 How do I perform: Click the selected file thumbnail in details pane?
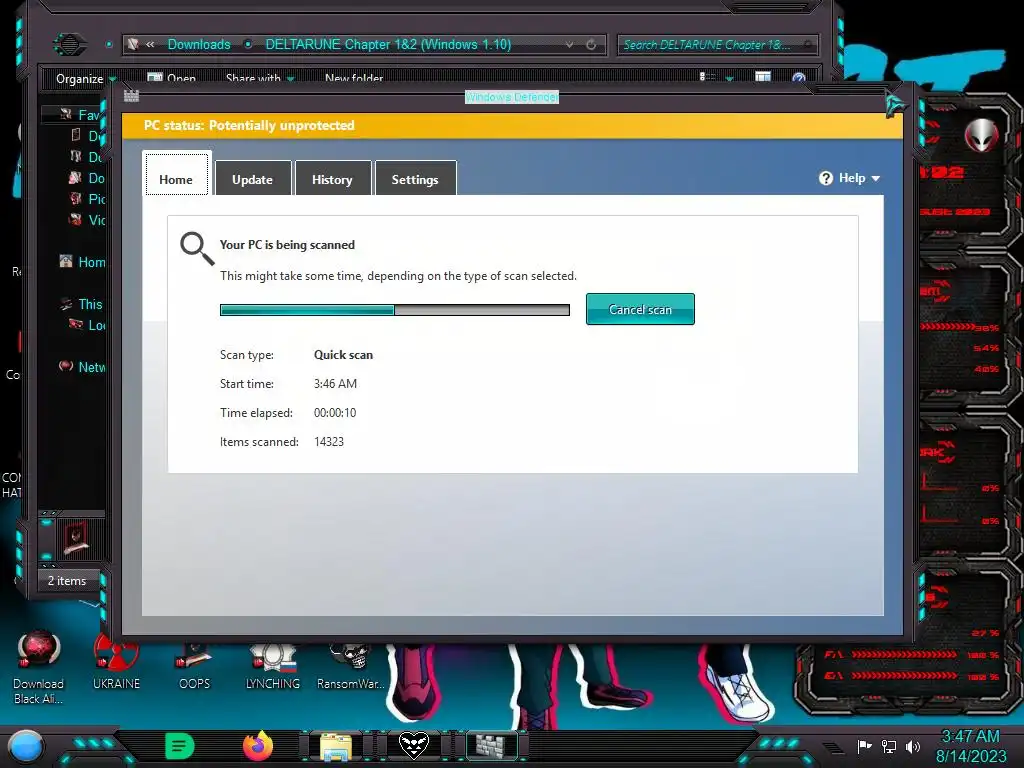point(76,538)
